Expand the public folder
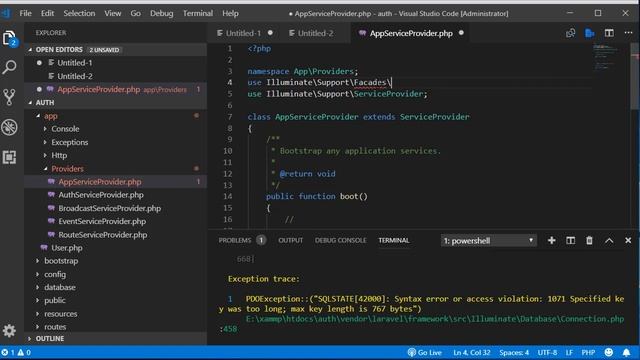Viewport: 640px width, 360px height. coord(38,300)
